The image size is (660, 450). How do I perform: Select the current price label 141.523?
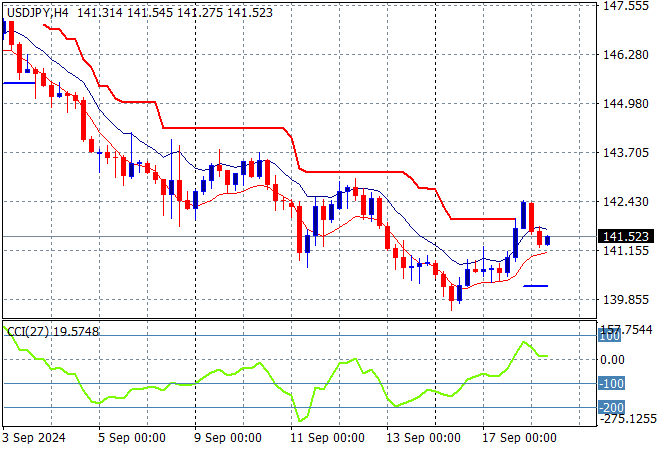pyautogui.click(x=626, y=237)
